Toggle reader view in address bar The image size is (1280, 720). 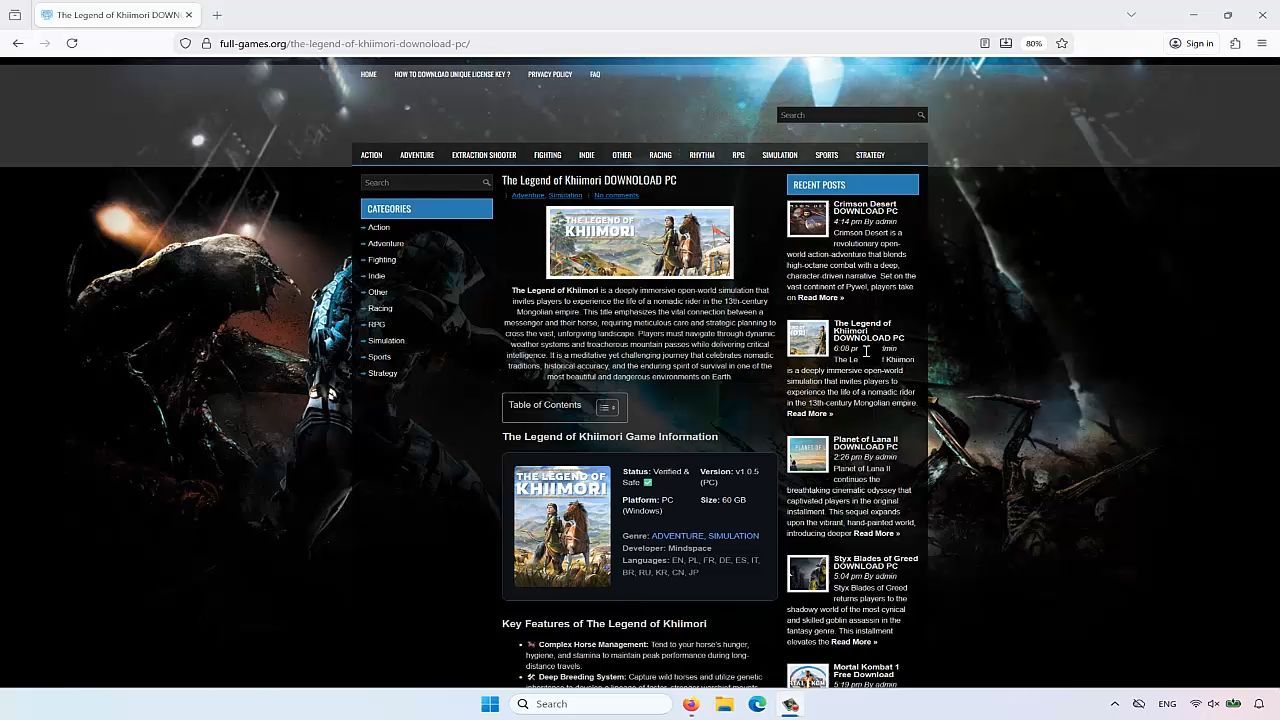pyautogui.click(x=985, y=43)
